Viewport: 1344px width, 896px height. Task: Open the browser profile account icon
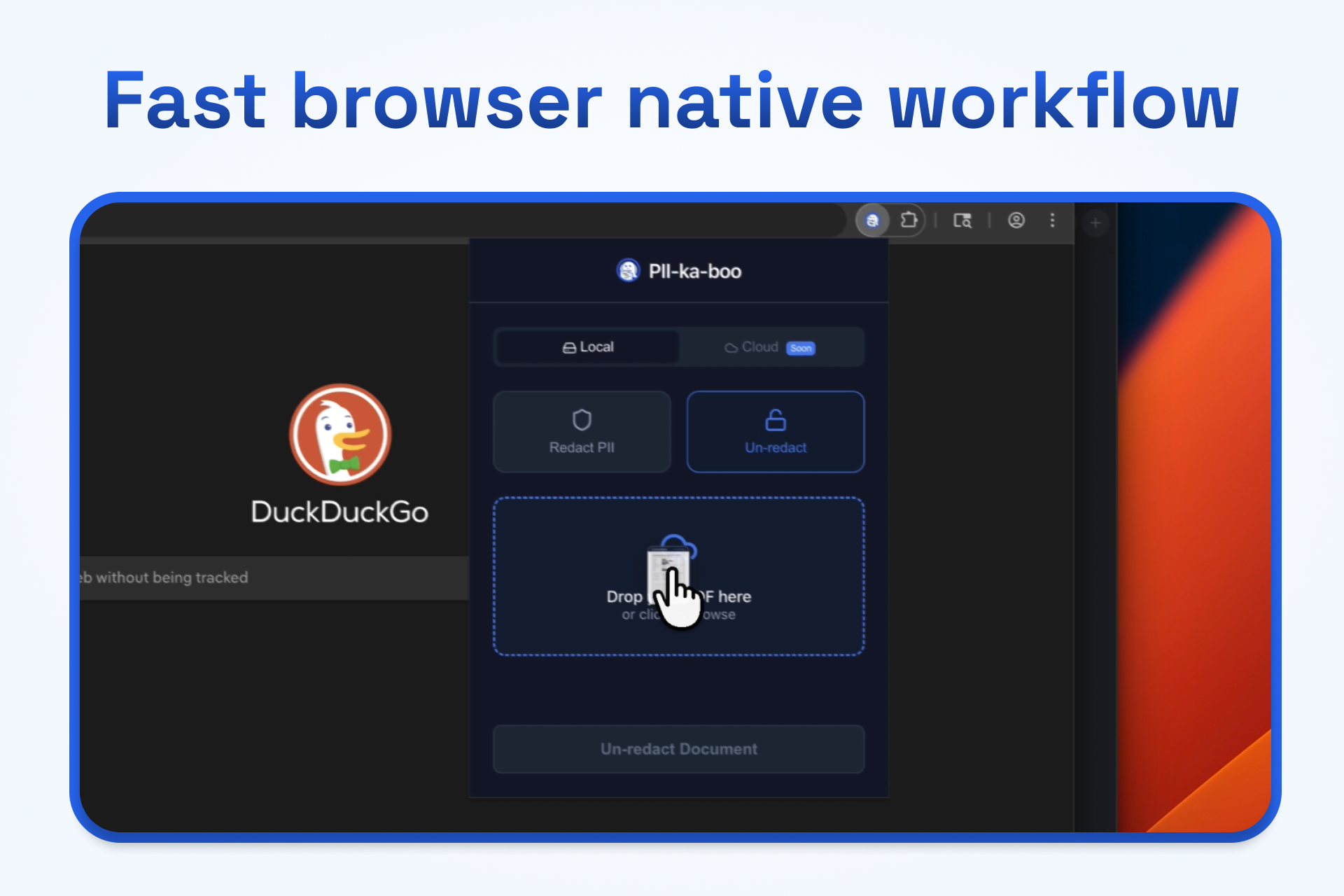pos(1016,220)
